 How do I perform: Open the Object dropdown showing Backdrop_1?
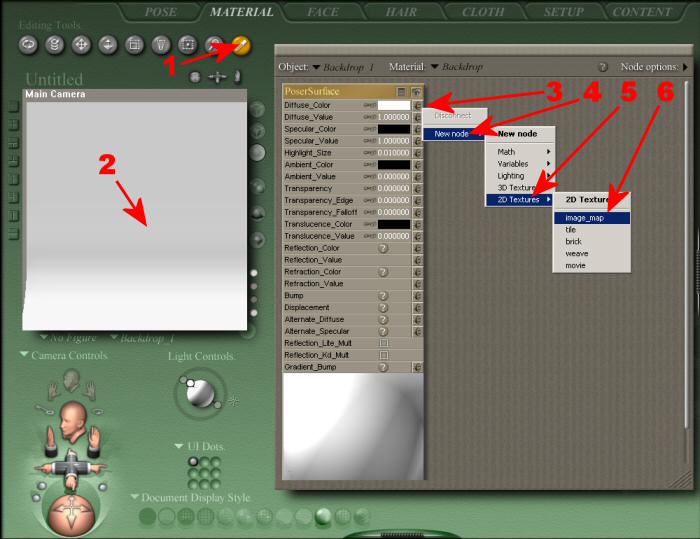[x=343, y=67]
